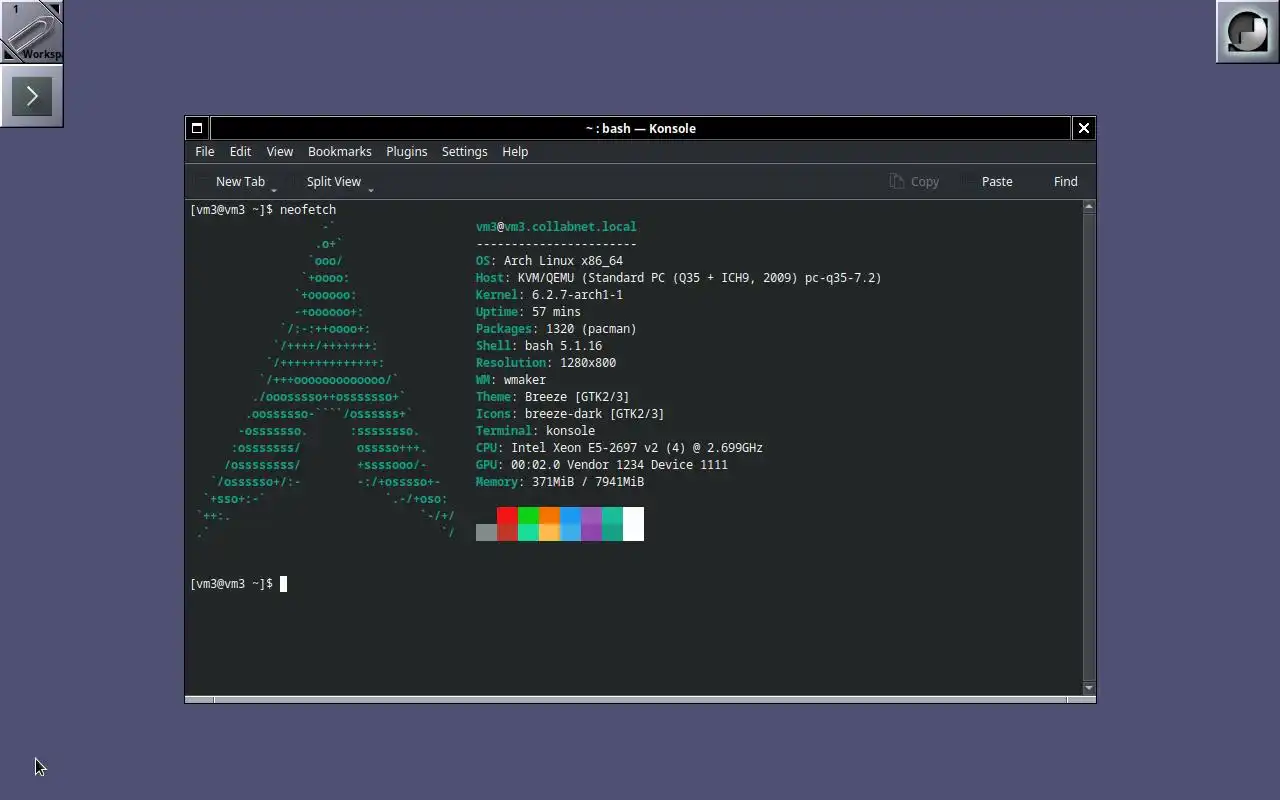Open the Bookmarks menu
1280x800 pixels.
click(x=339, y=151)
